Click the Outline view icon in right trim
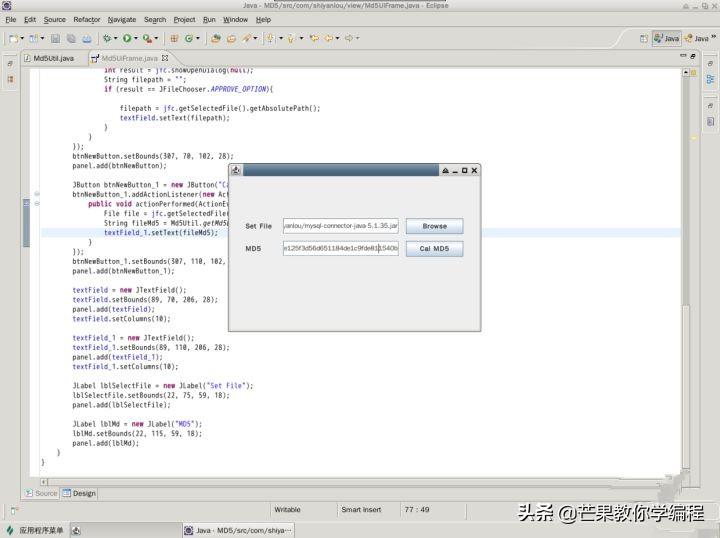Viewport: 720px width, 538px height. pos(710,79)
